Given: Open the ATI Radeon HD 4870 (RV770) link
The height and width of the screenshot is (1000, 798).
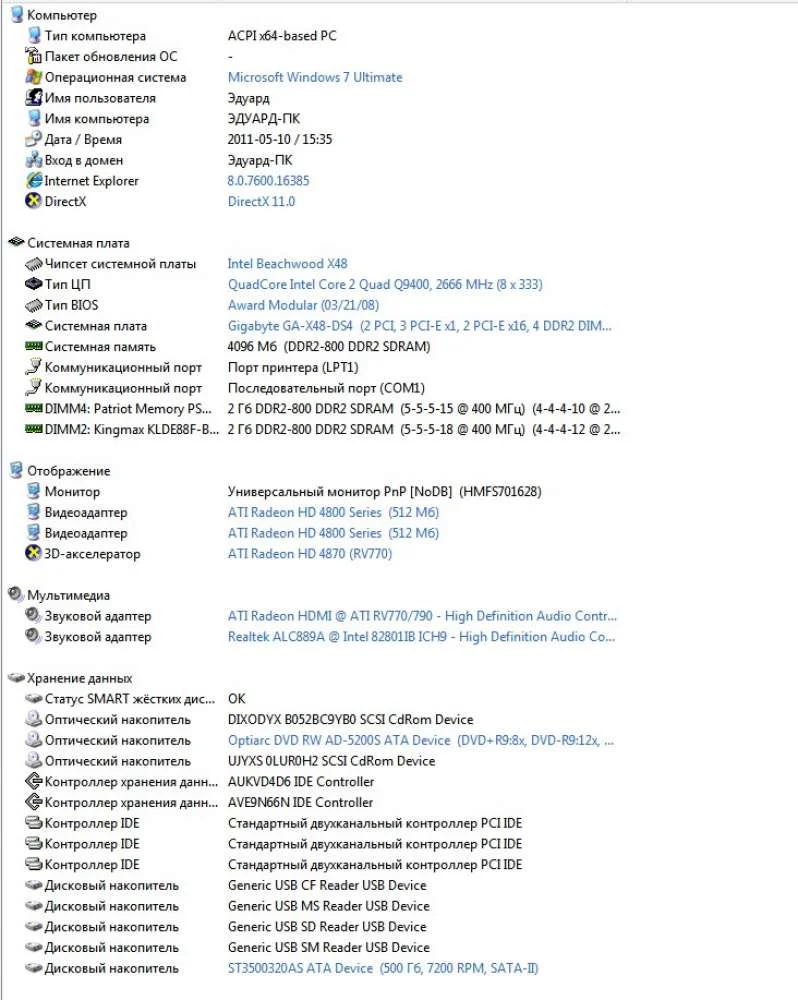Looking at the screenshot, I should click(310, 554).
